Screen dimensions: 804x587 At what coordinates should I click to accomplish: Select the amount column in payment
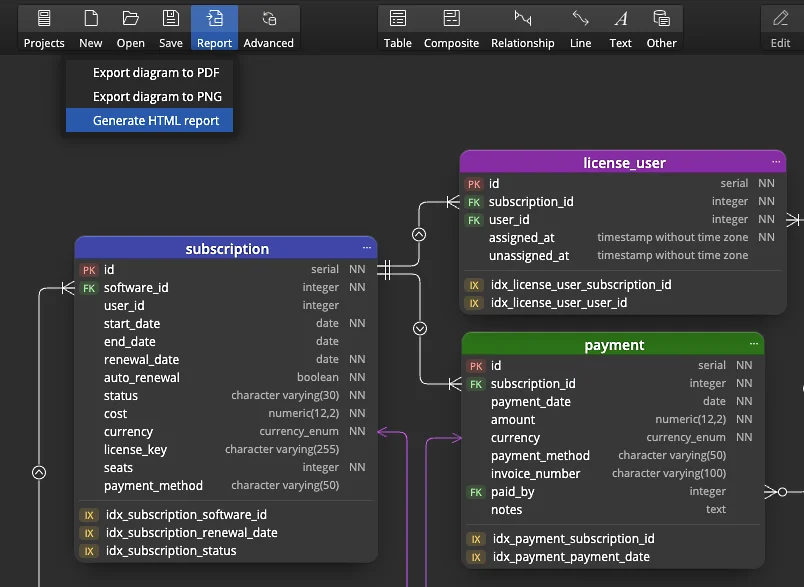[613, 419]
